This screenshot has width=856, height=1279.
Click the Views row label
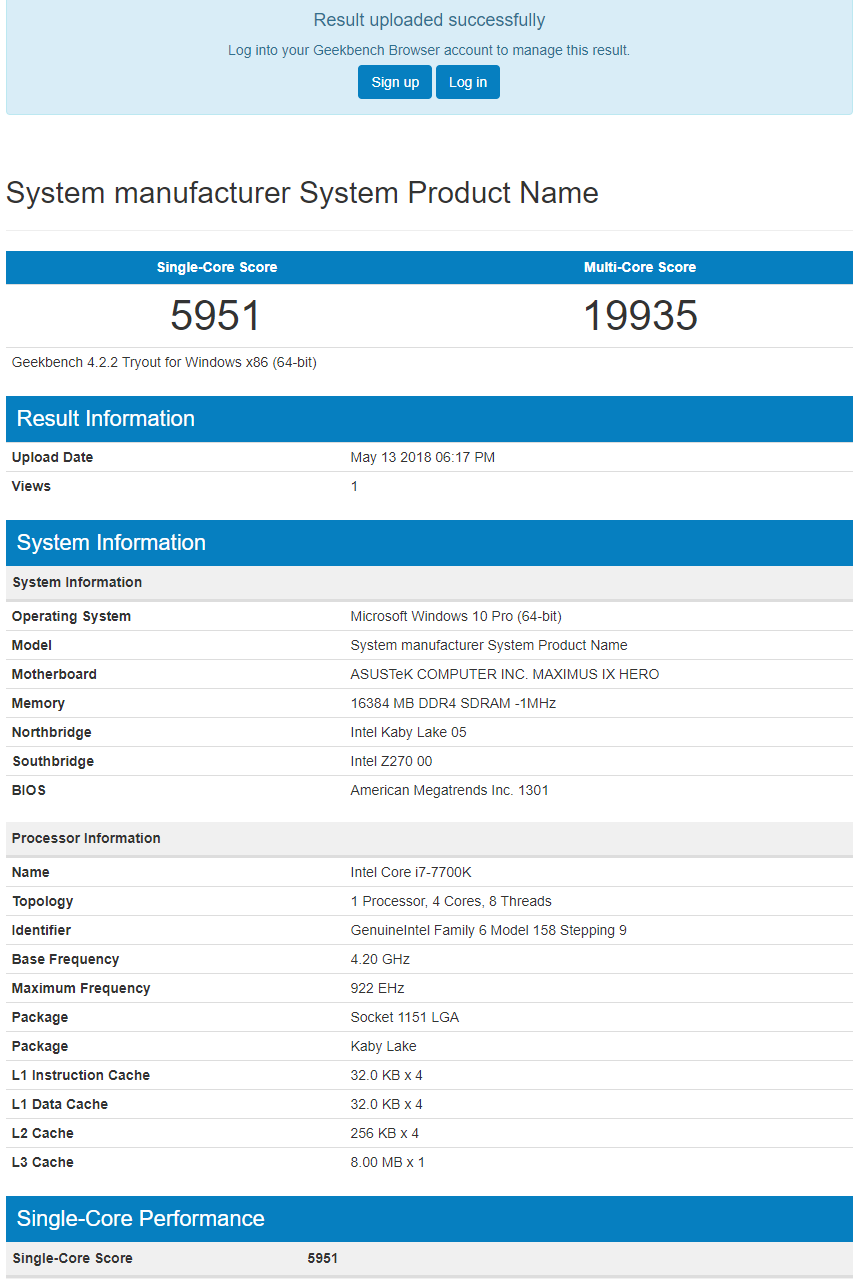point(31,486)
